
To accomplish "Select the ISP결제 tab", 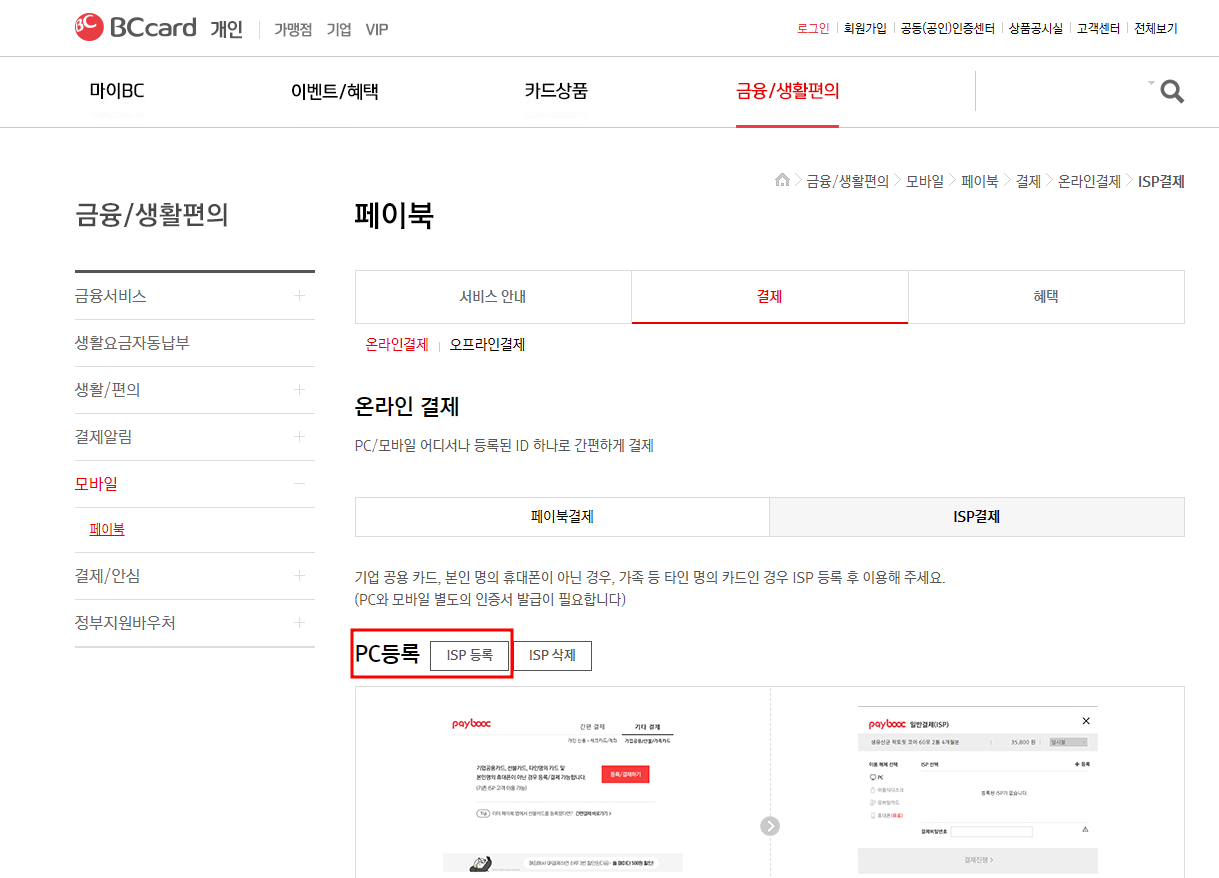I will pos(977,517).
